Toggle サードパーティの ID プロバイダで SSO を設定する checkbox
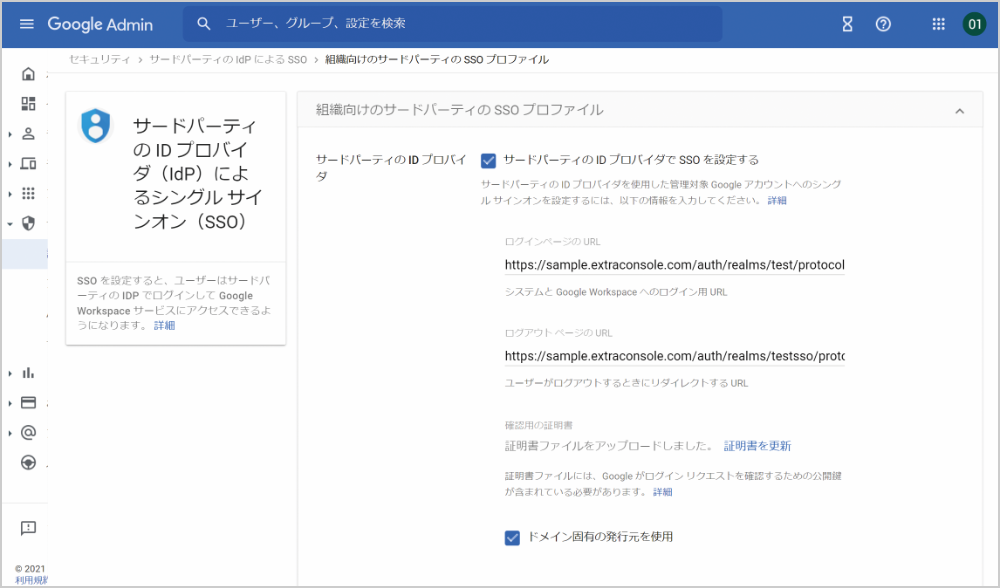This screenshot has height=588, width=1000. point(488,160)
